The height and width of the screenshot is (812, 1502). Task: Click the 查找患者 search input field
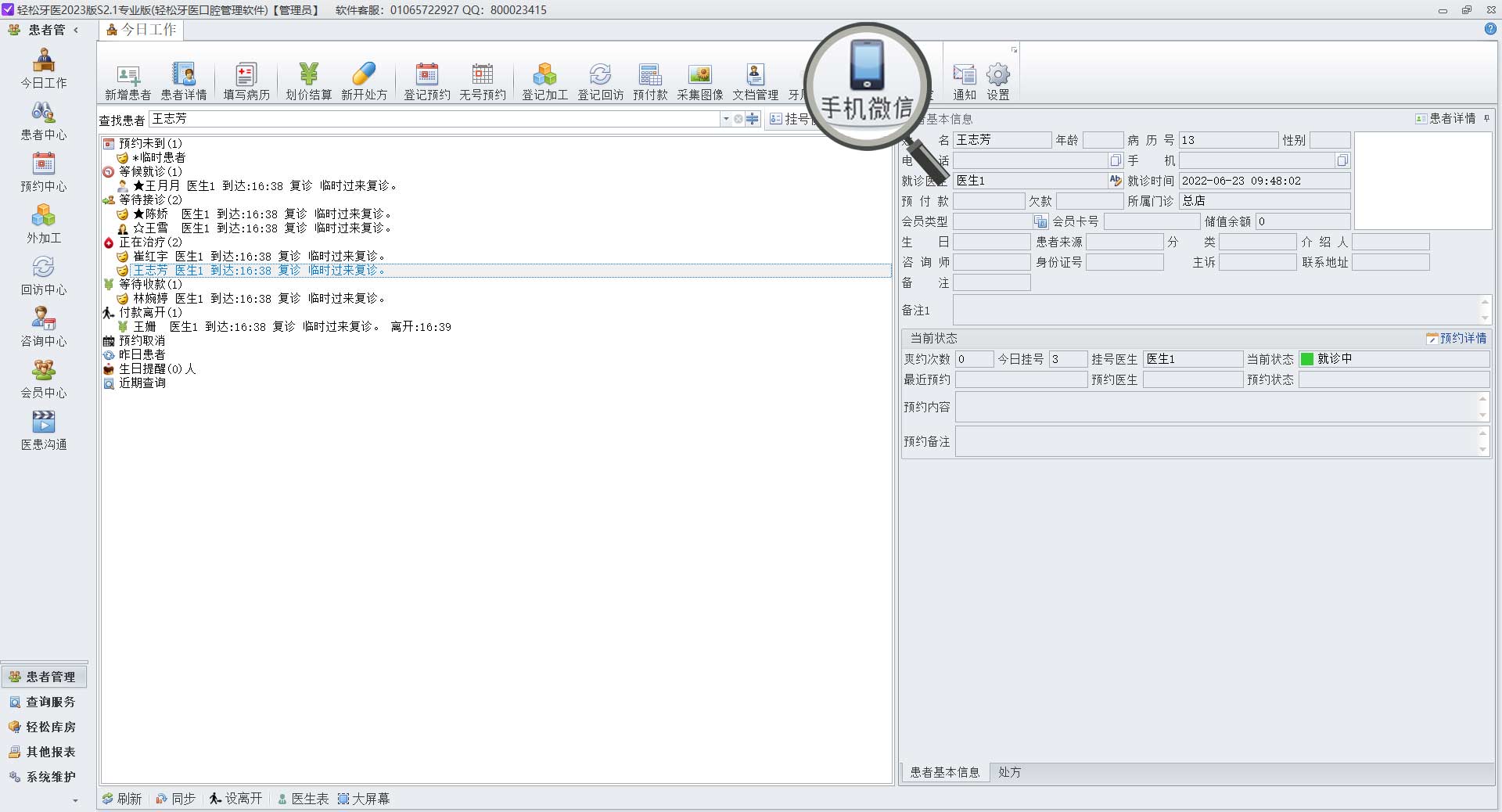pos(434,119)
